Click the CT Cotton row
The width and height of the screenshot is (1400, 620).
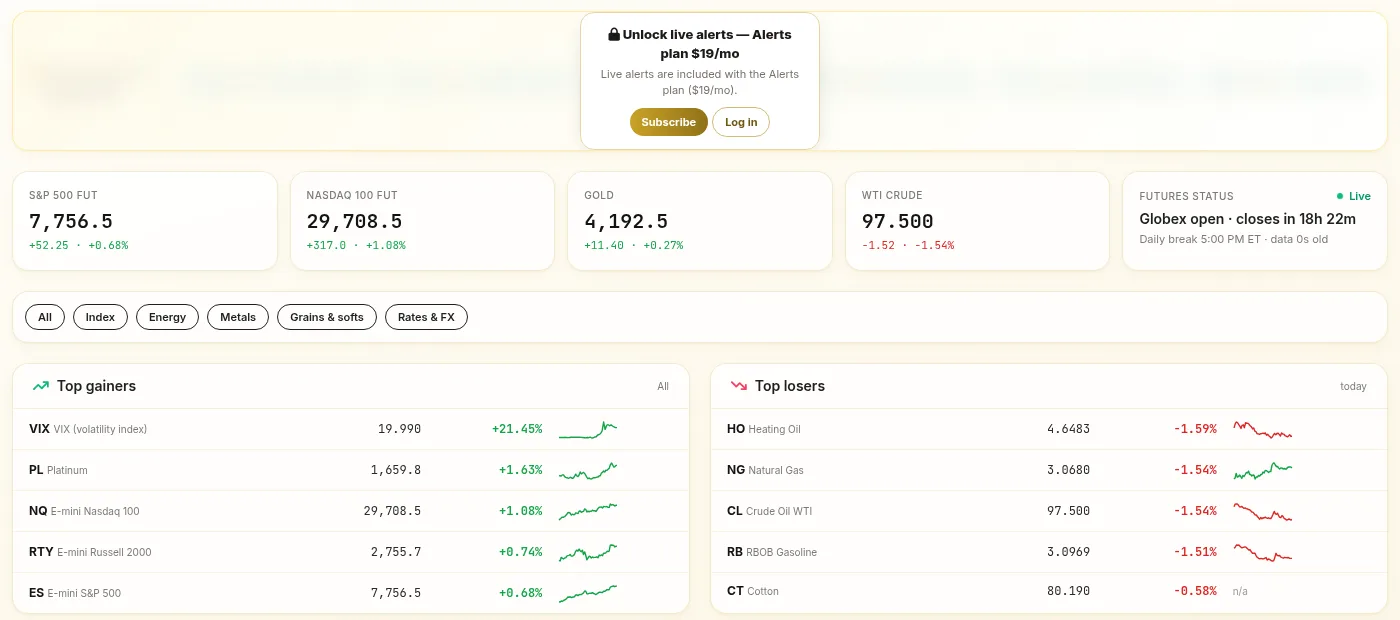[x=1049, y=591]
